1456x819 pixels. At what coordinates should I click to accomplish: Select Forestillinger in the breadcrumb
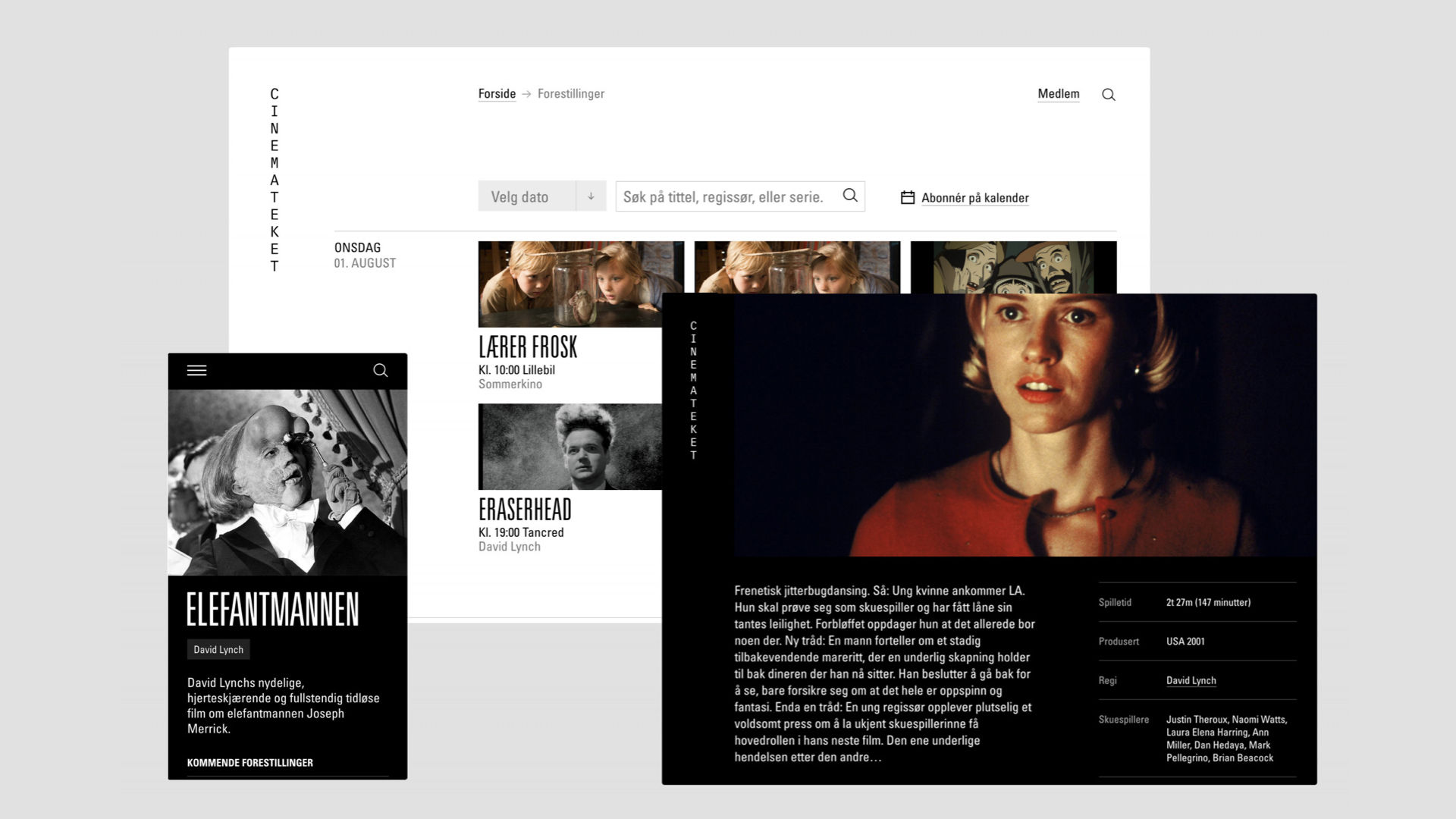(571, 94)
